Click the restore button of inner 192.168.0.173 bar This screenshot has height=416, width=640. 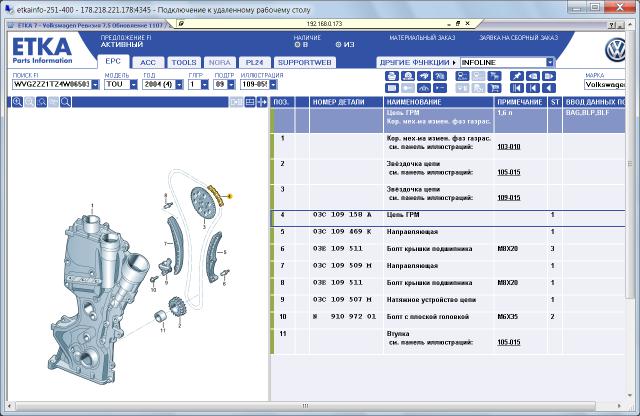tap(458, 24)
